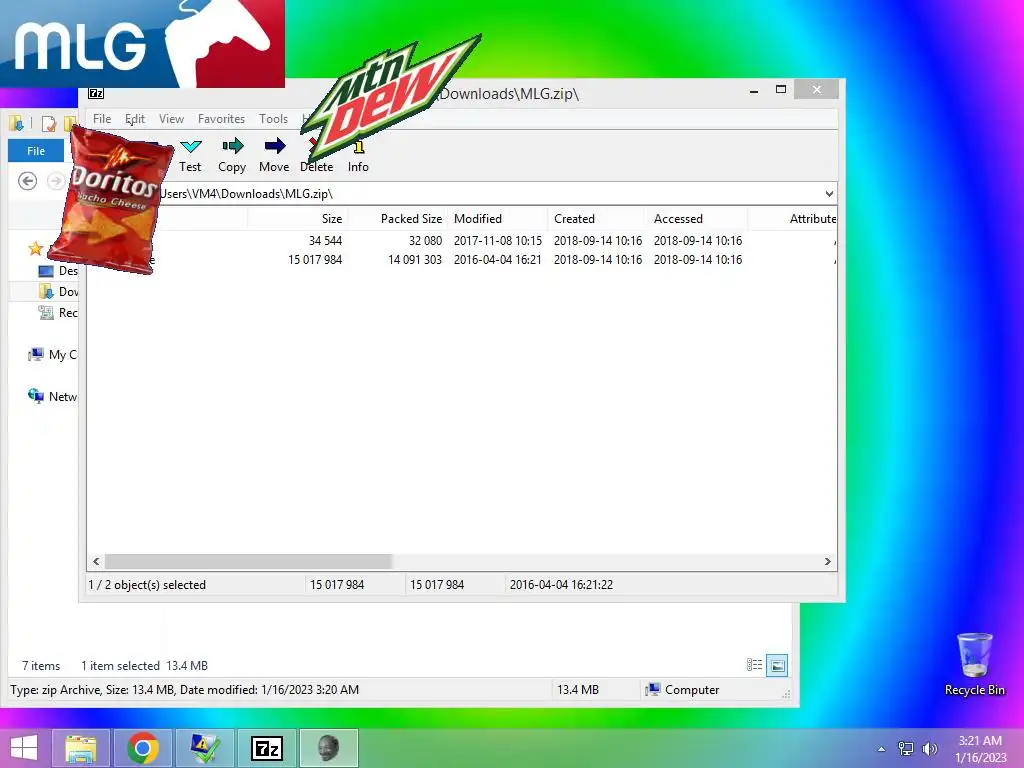The height and width of the screenshot is (768, 1024).
Task: Open the 7-Zip File menu
Action: (x=102, y=119)
